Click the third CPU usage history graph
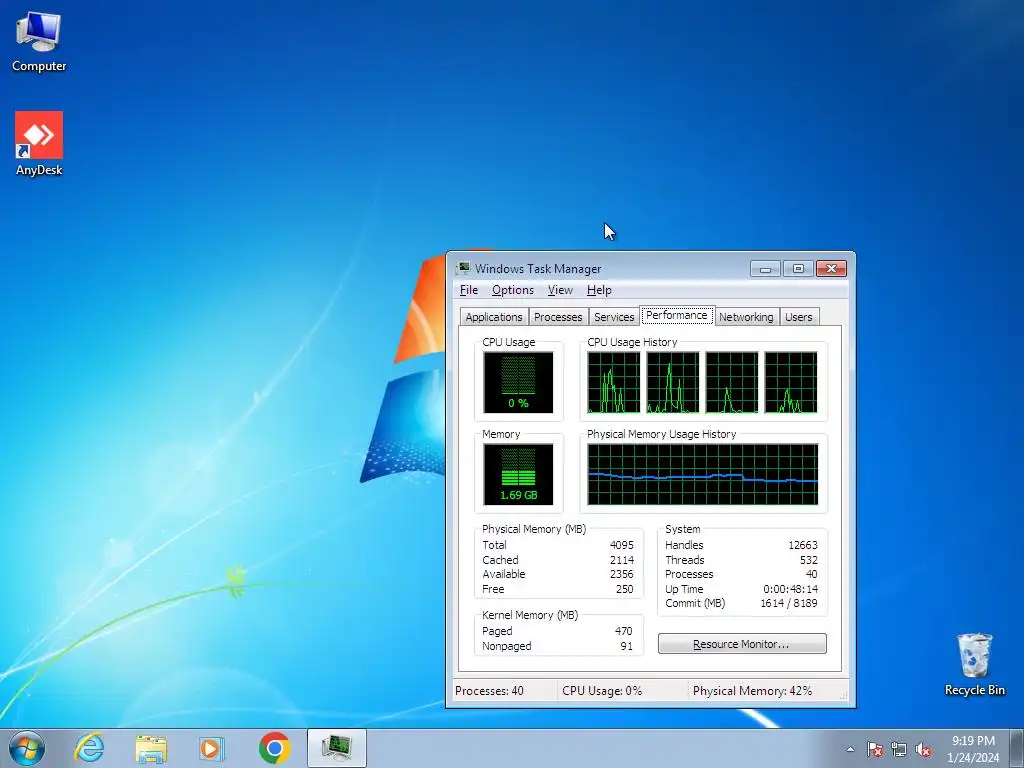Viewport: 1024px width, 768px height. (732, 383)
